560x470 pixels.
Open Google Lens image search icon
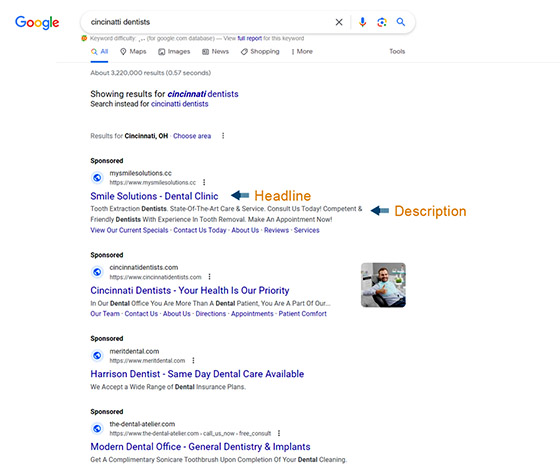coord(382,22)
